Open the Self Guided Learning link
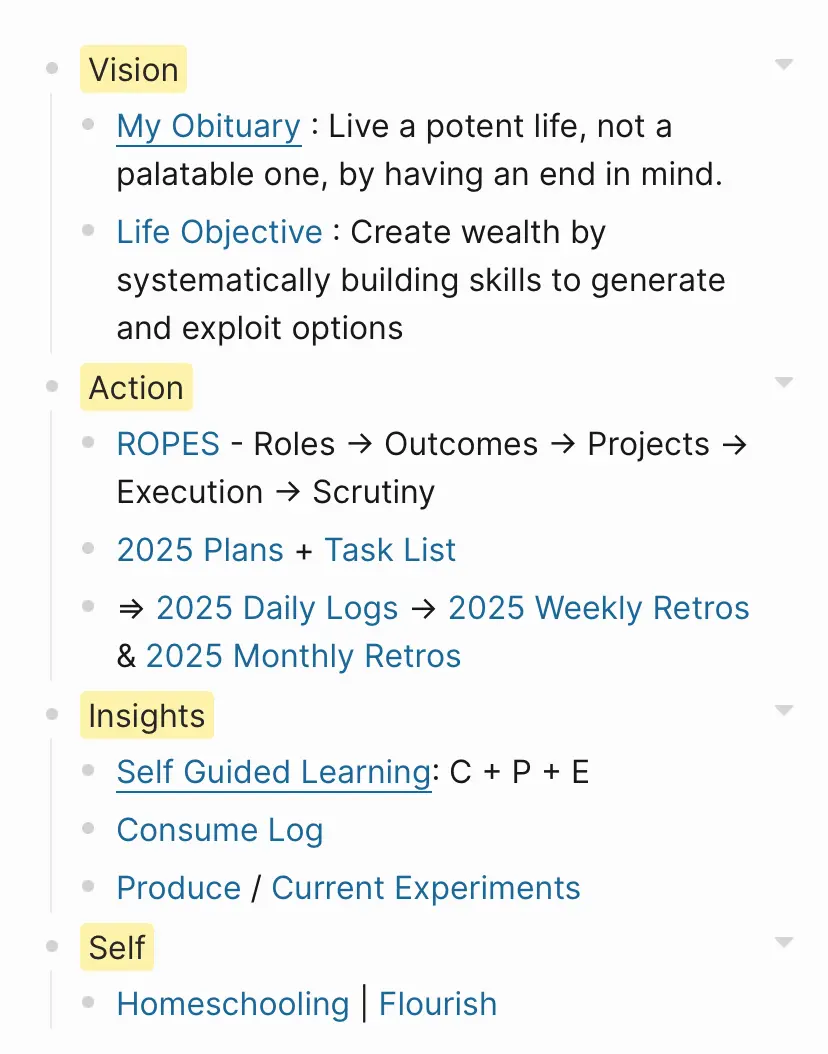Viewport: 828px width, 1054px height. coord(273,773)
